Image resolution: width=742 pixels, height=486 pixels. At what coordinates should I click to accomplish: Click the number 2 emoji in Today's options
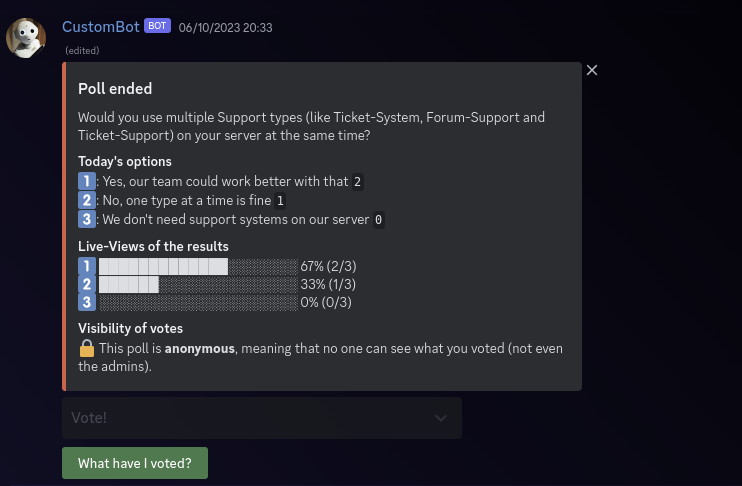tap(87, 200)
